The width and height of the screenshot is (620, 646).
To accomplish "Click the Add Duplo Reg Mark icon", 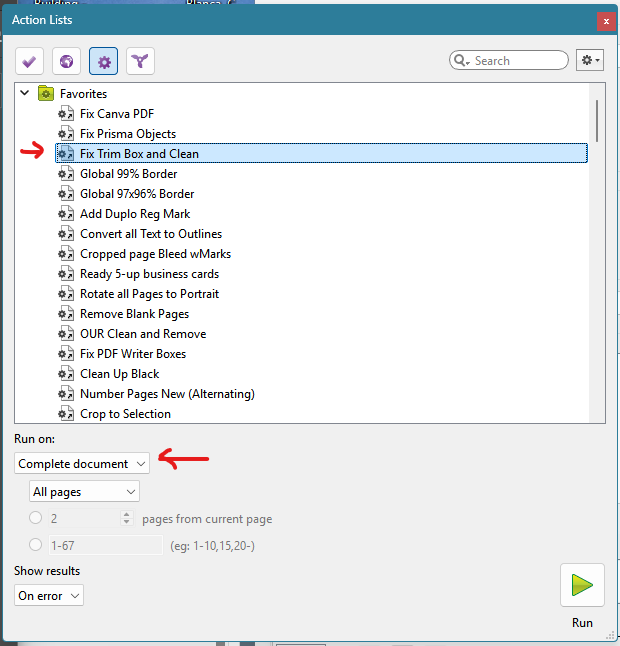I will (x=66, y=213).
